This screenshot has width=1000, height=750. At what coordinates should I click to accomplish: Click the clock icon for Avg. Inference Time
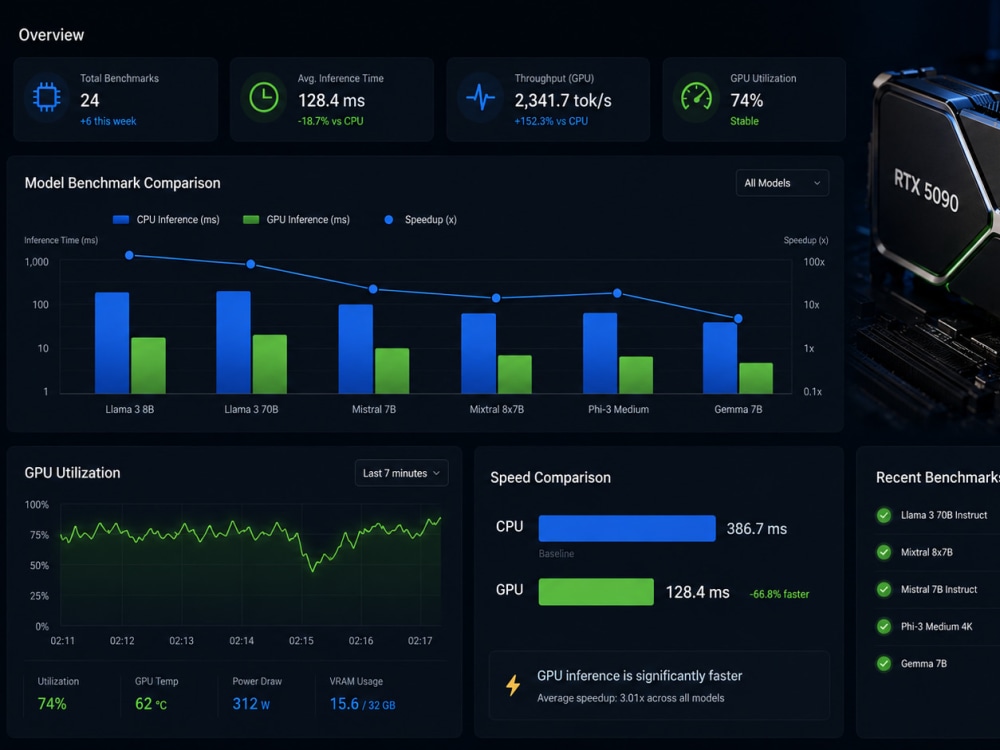(263, 98)
